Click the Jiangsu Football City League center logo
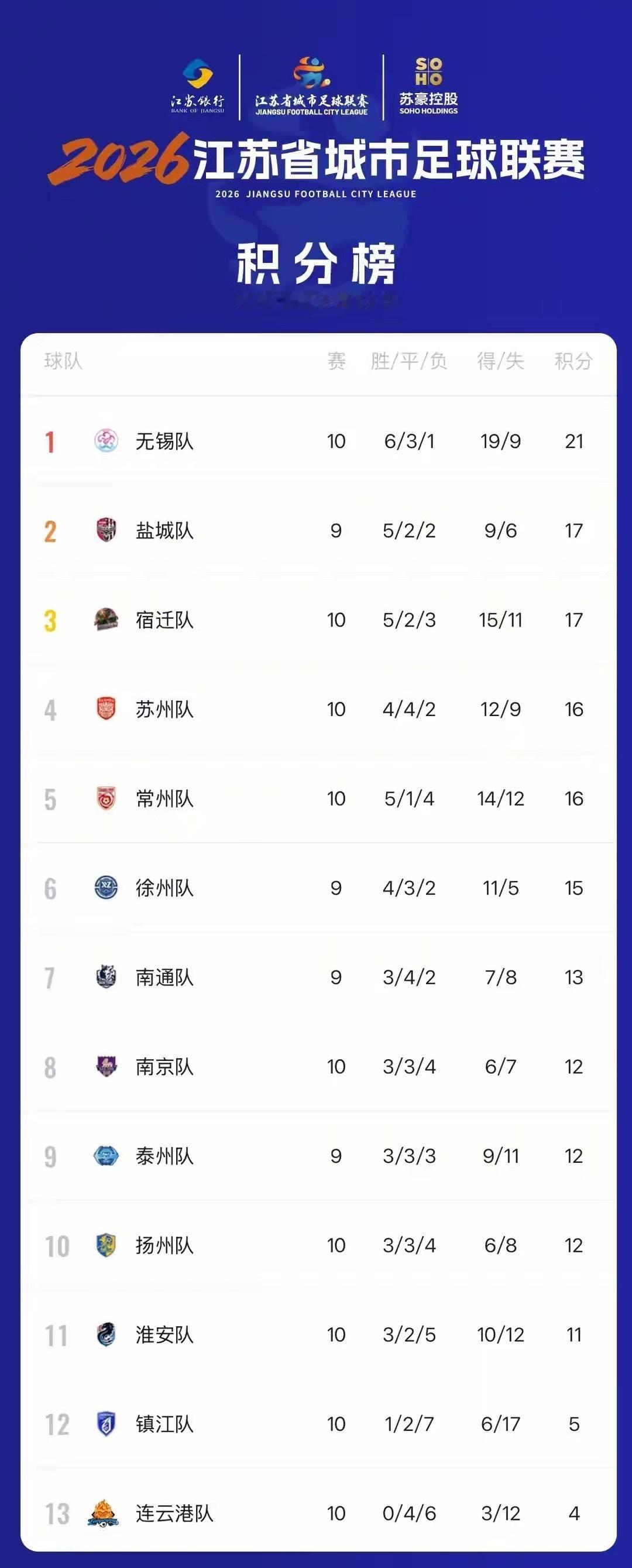Viewport: 632px width, 1568px height. (311, 87)
